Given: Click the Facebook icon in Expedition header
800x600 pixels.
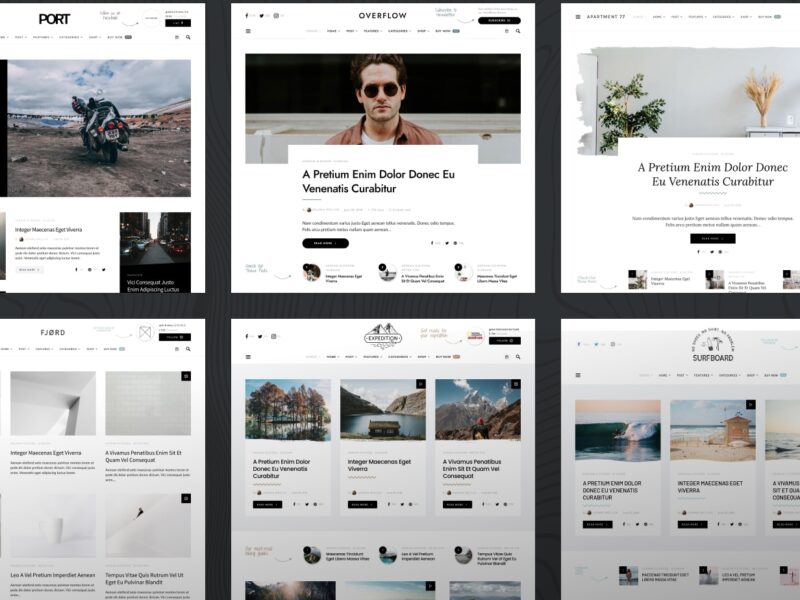Looking at the screenshot, I should [247, 336].
